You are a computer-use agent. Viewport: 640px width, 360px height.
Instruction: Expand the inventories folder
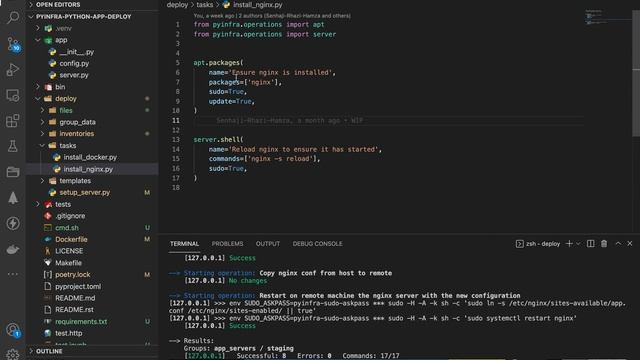coord(42,134)
